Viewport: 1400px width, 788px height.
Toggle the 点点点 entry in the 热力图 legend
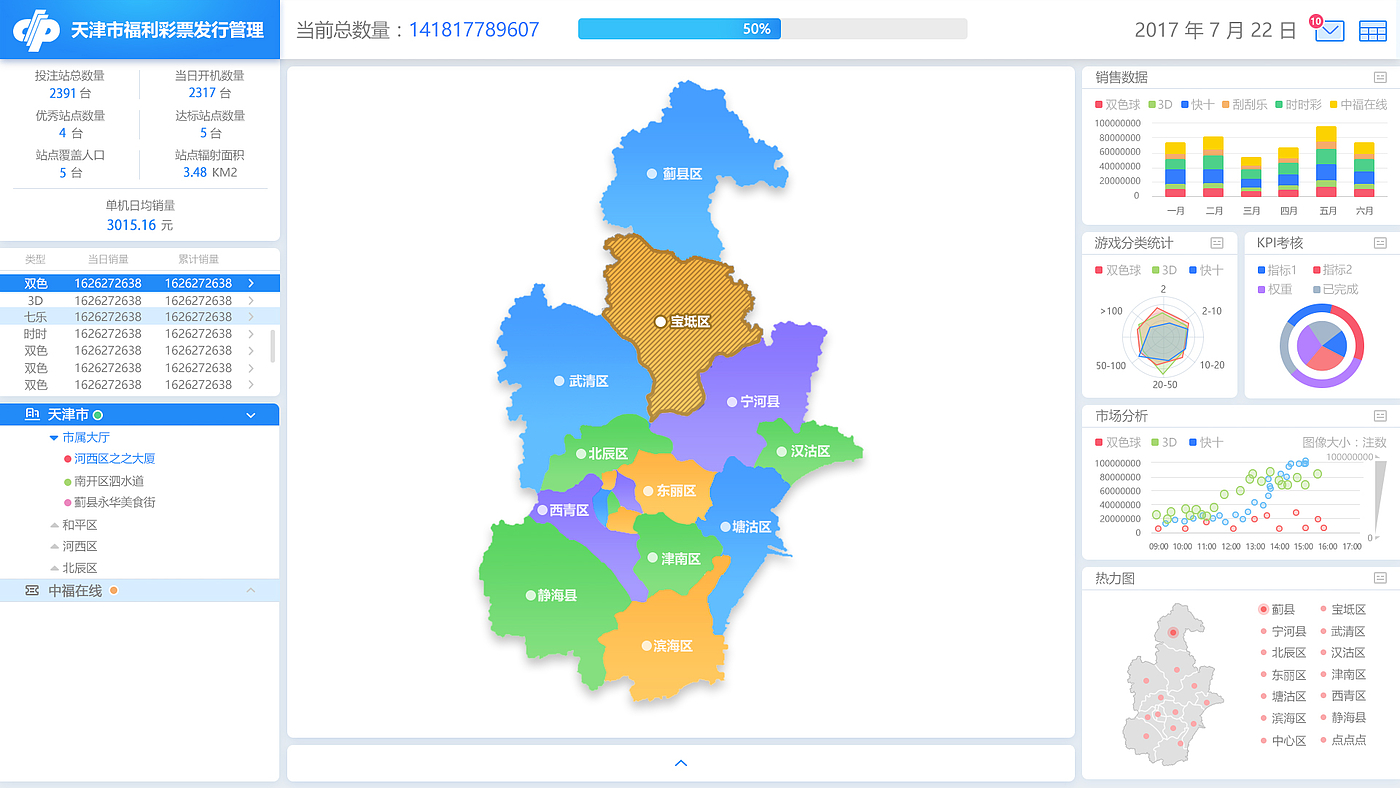pyautogui.click(x=1343, y=740)
